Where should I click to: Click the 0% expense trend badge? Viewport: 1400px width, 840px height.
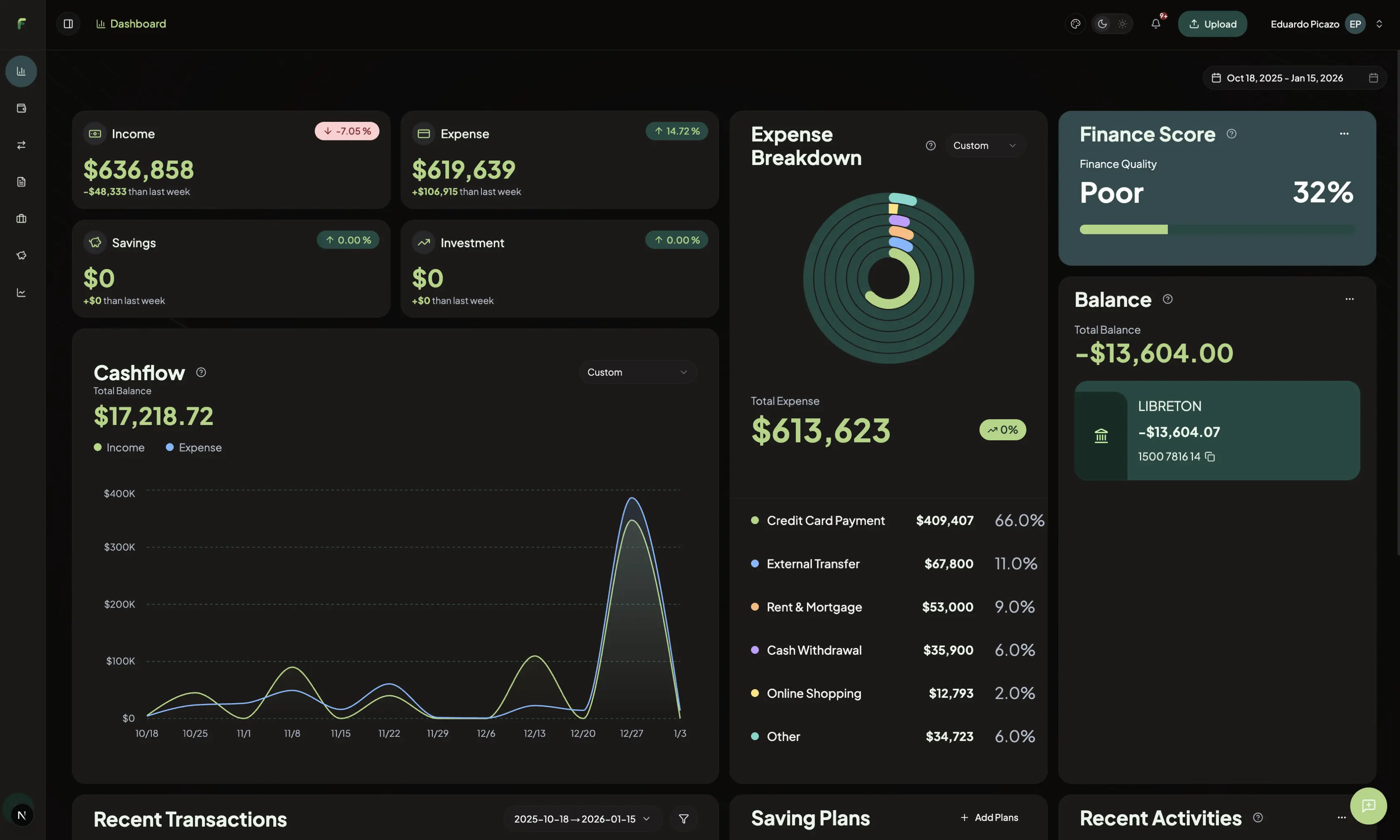[x=1003, y=430]
